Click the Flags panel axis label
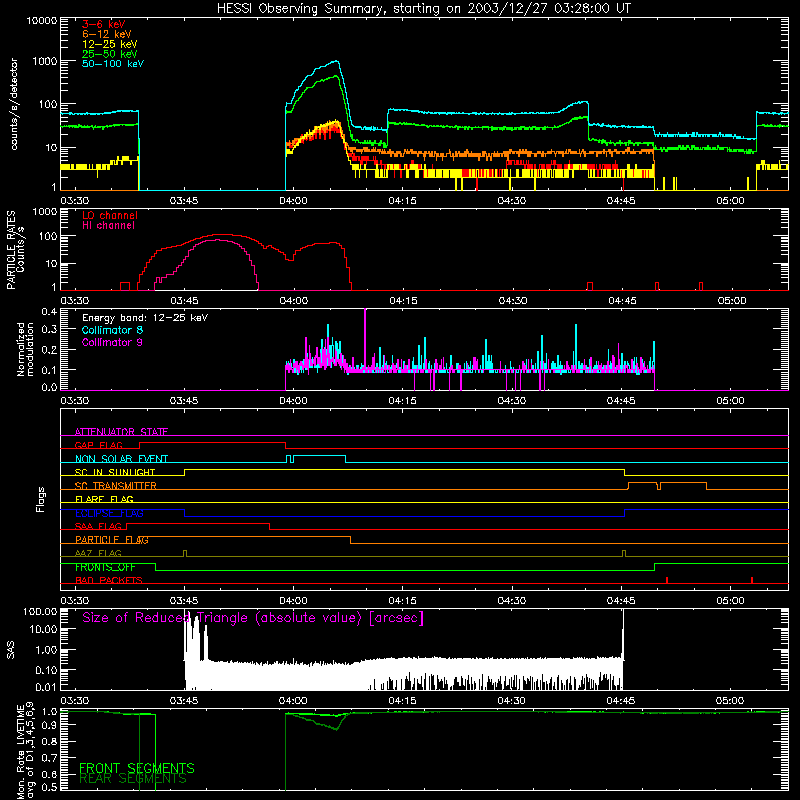 40,499
